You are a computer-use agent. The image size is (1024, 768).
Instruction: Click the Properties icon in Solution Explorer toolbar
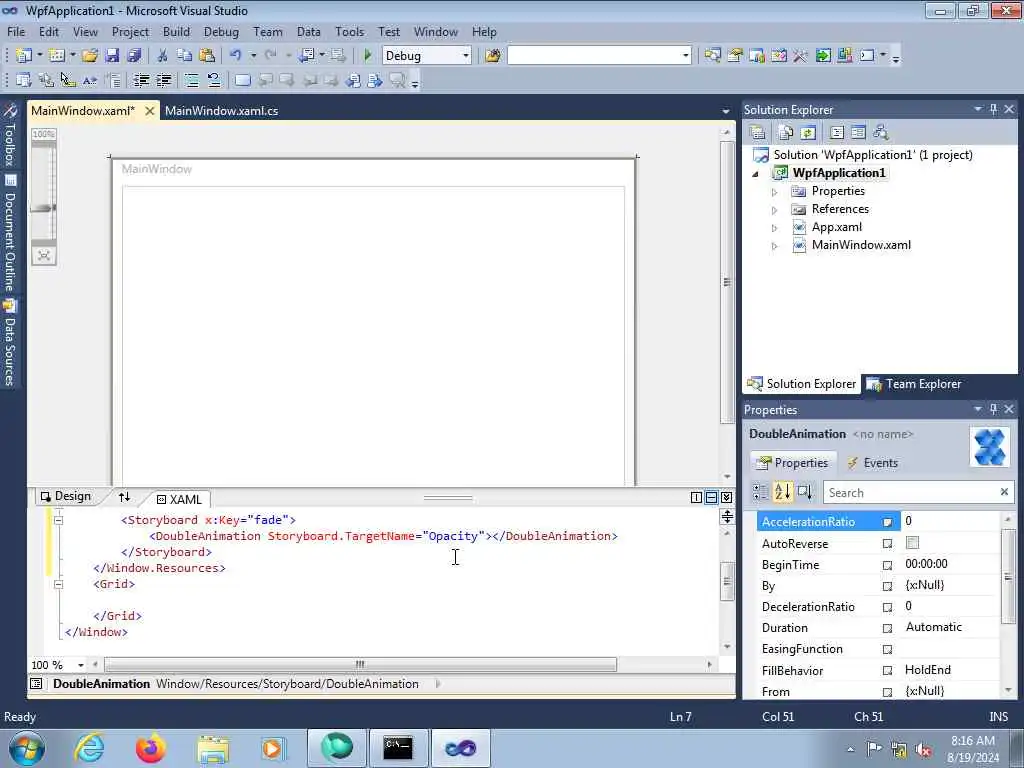click(758, 133)
